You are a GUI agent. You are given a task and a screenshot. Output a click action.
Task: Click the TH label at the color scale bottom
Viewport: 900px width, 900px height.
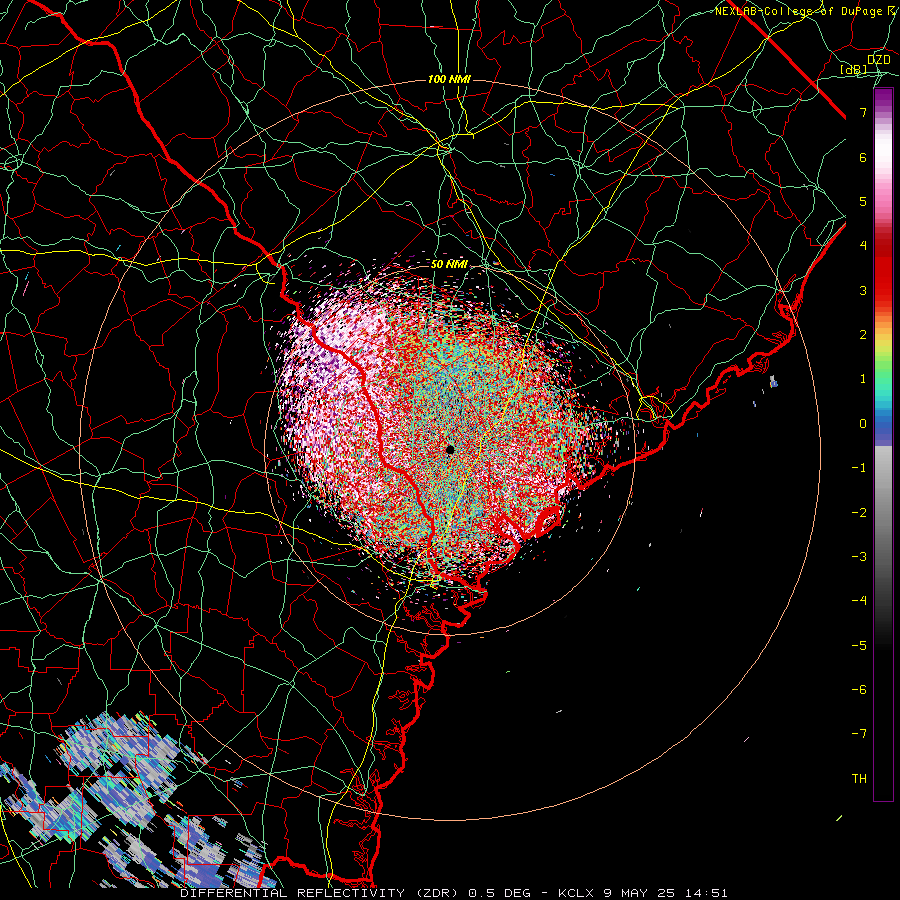coord(859,779)
